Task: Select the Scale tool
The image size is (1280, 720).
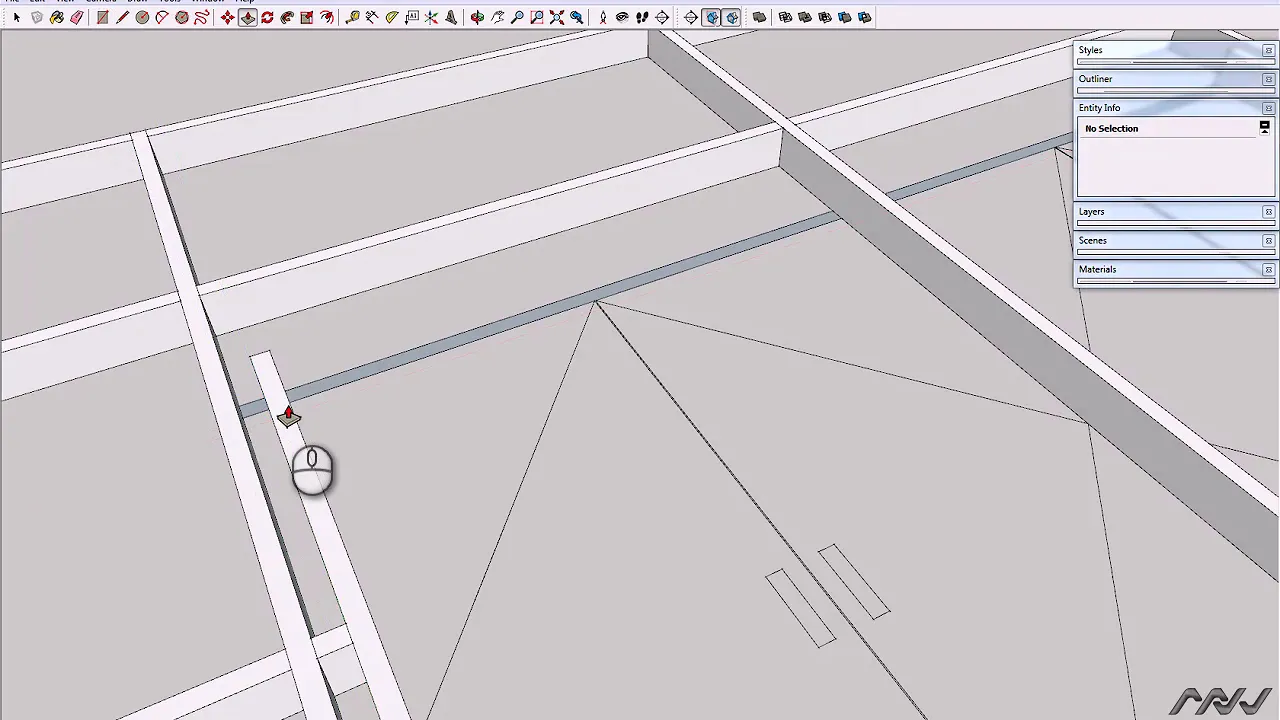Action: (x=307, y=17)
